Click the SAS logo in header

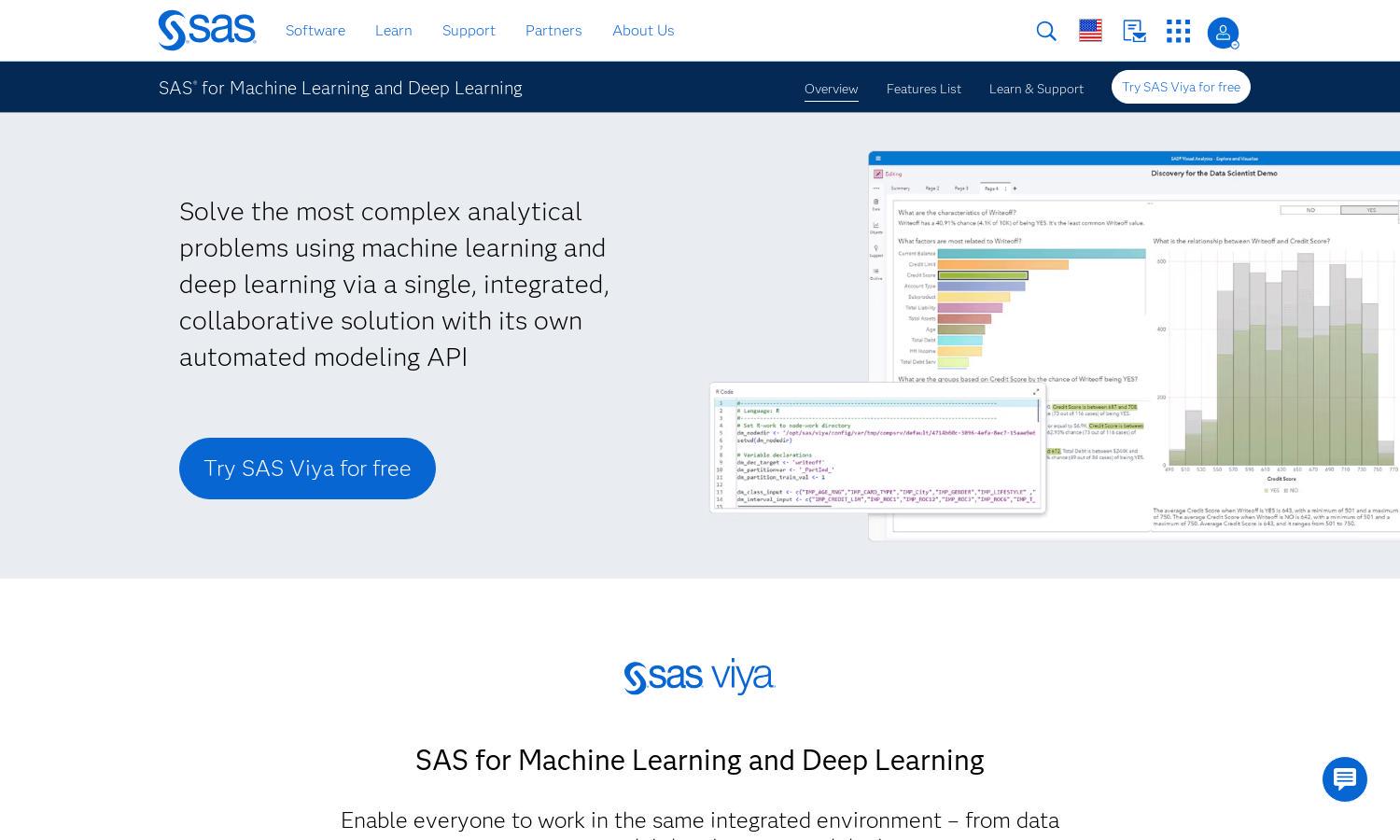[x=207, y=30]
